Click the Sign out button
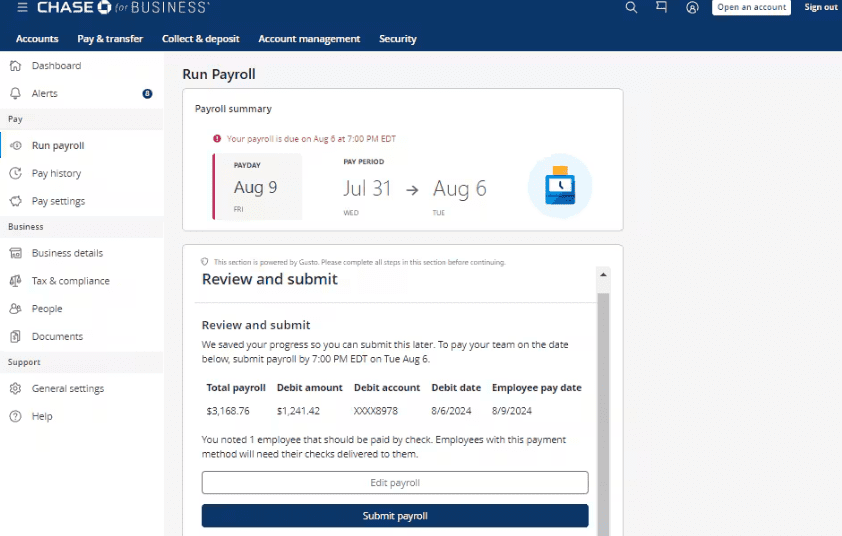This screenshot has width=842, height=536. [821, 7]
